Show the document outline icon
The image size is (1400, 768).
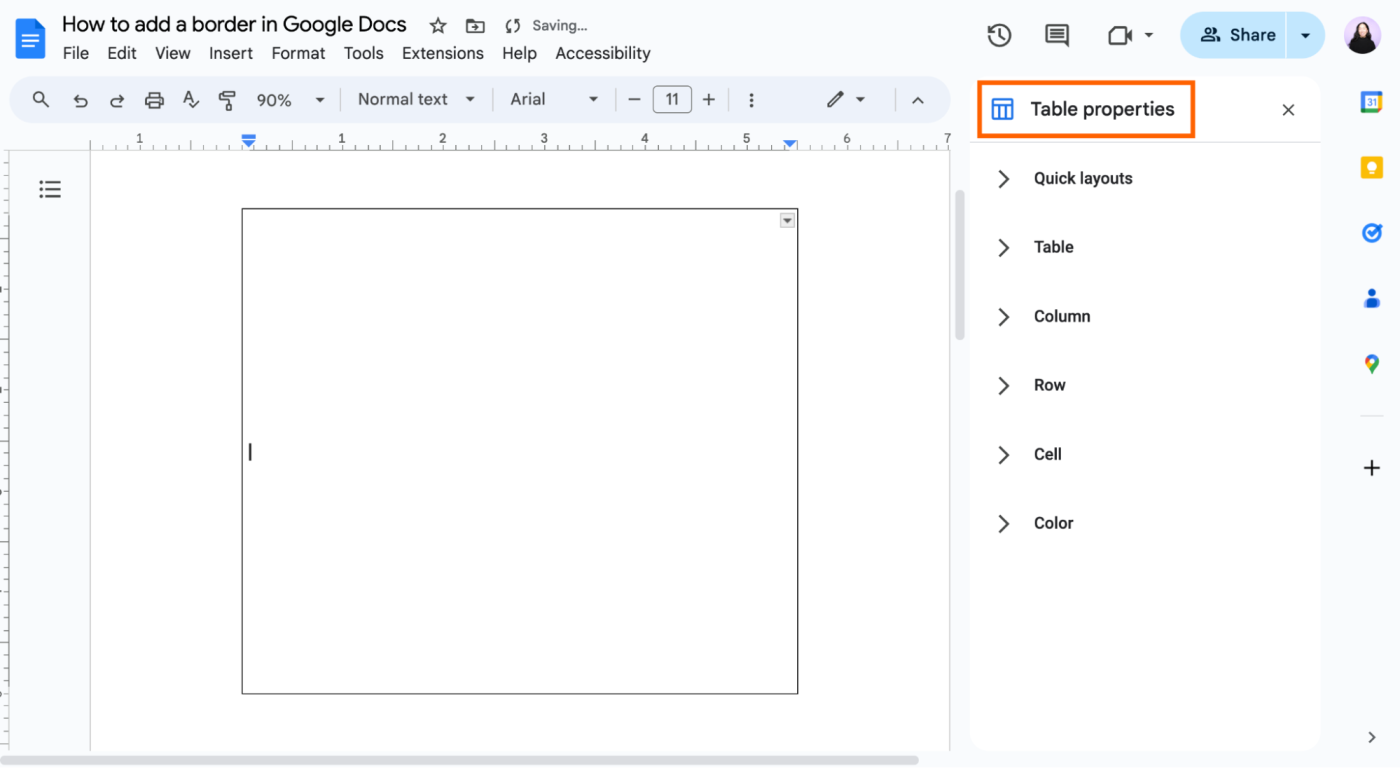(x=50, y=189)
